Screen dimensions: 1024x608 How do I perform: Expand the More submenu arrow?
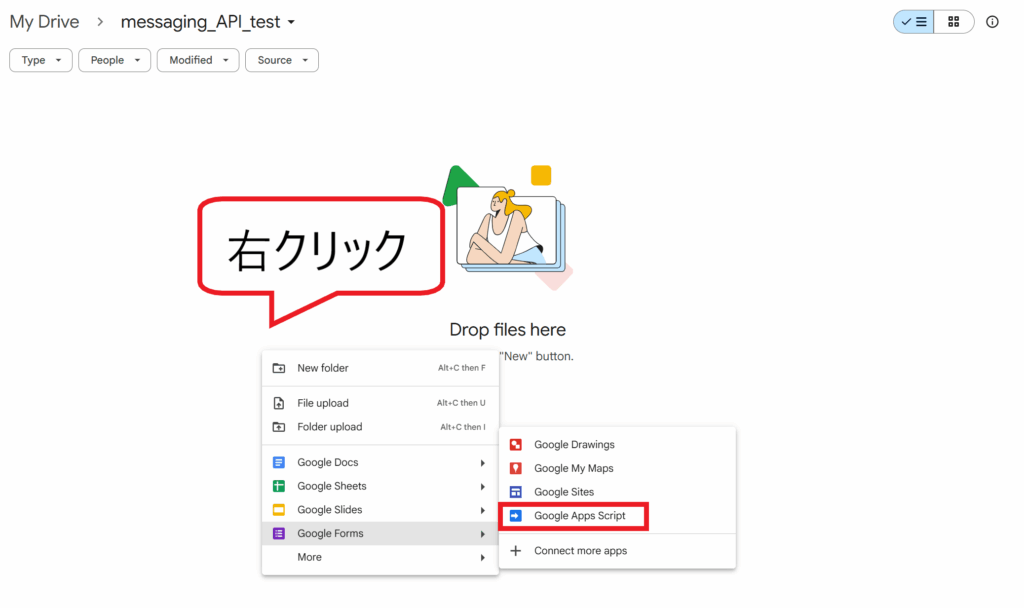click(483, 558)
